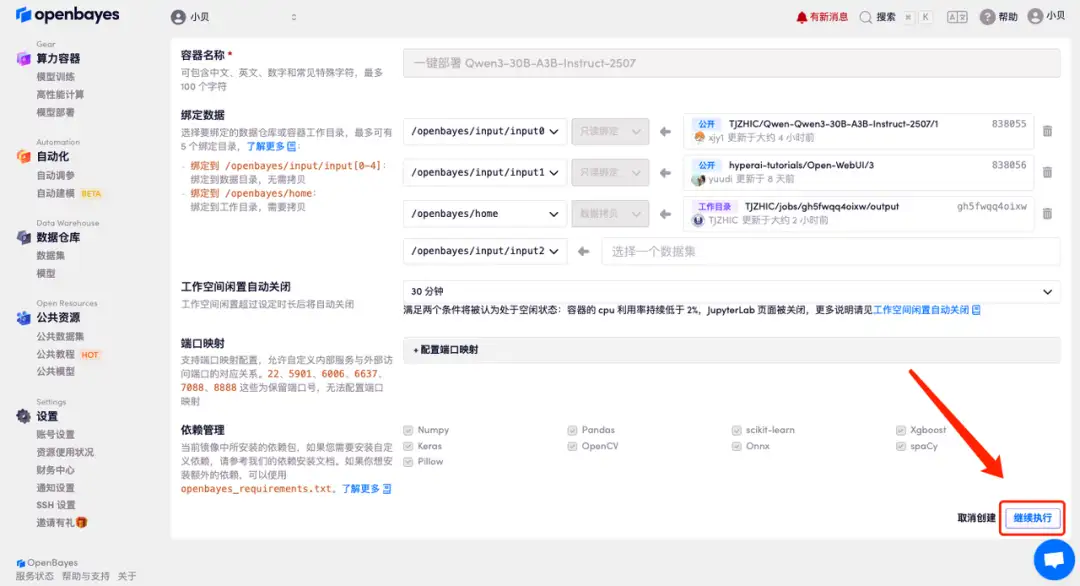Viewport: 1080px width, 586px height.
Task: Go to 自动建模 BETA in sidebar
Action: (69, 193)
